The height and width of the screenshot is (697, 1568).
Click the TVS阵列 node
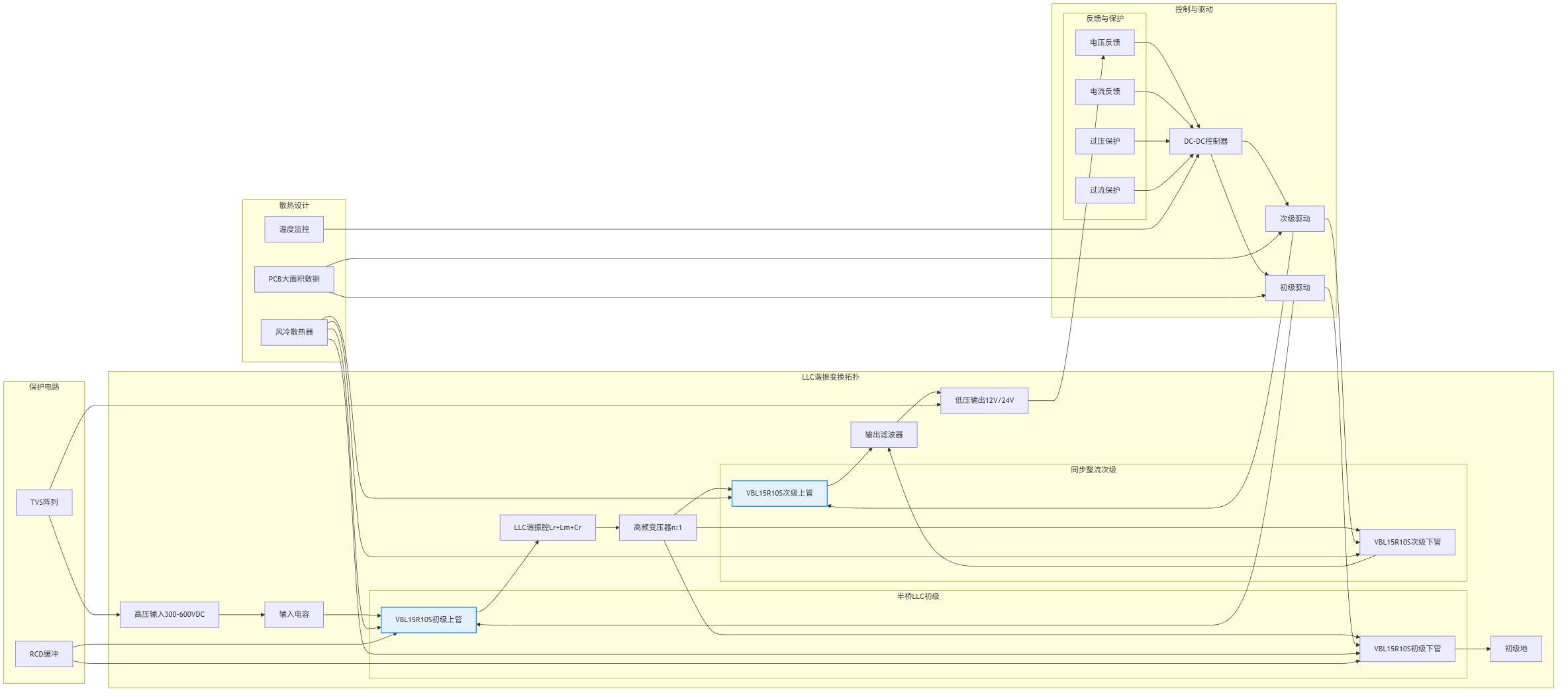coord(44,502)
